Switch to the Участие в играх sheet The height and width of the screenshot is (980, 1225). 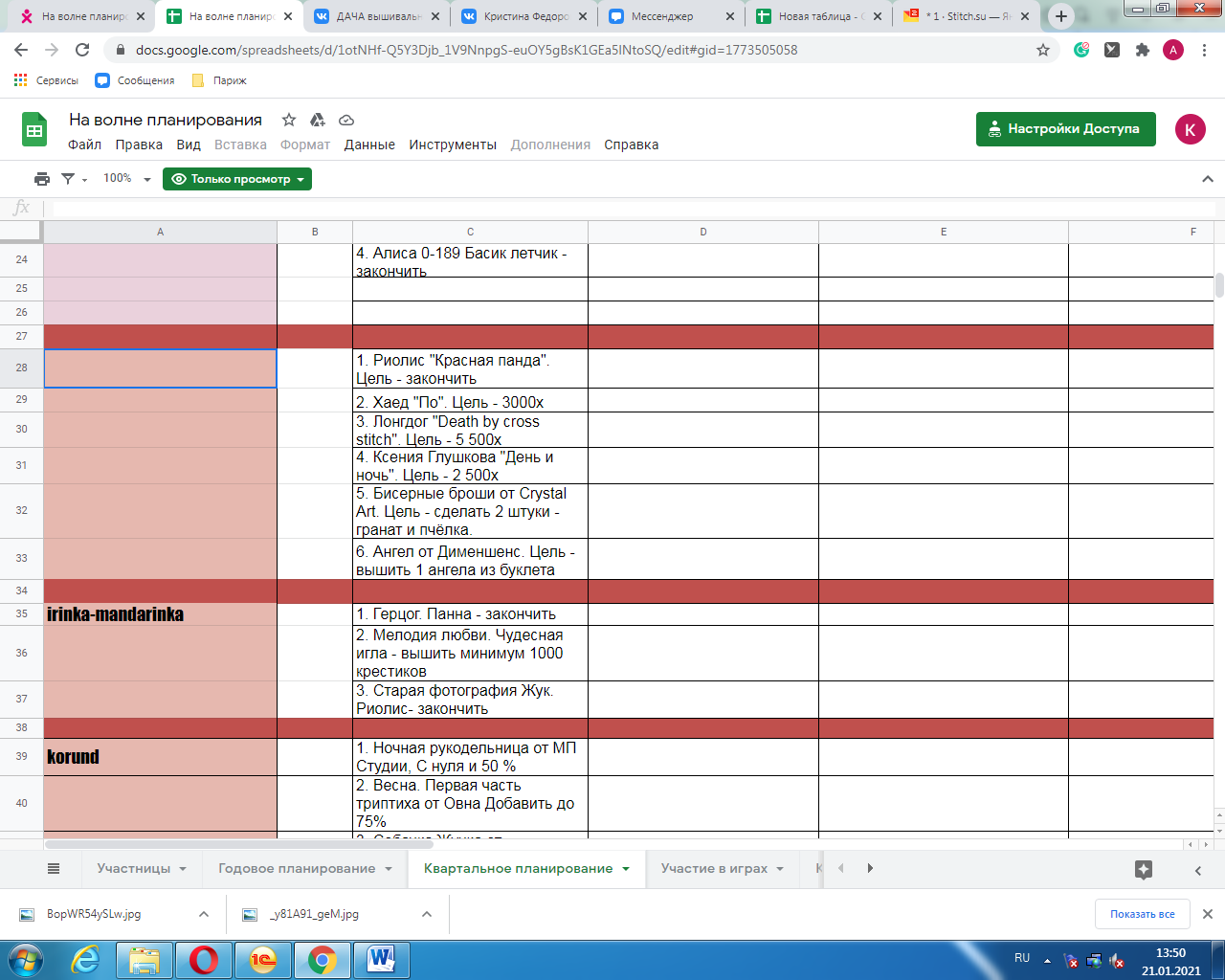(x=714, y=869)
